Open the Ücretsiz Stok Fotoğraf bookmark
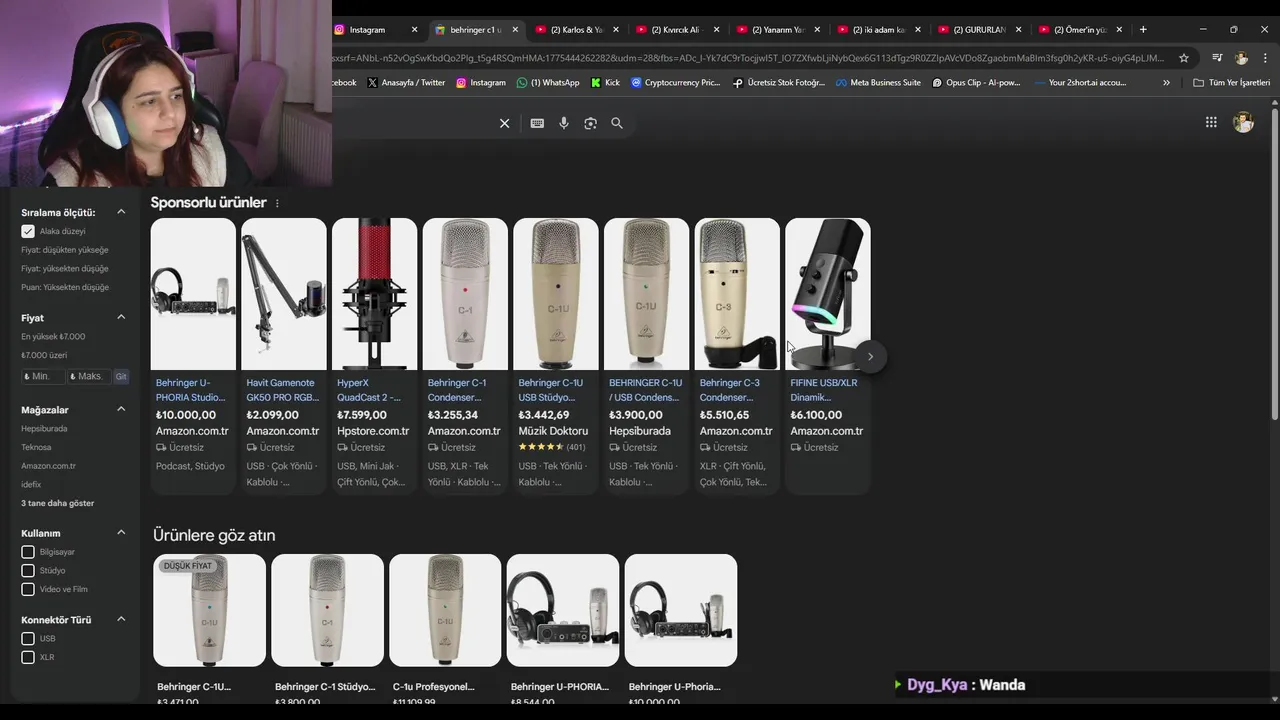 [779, 83]
